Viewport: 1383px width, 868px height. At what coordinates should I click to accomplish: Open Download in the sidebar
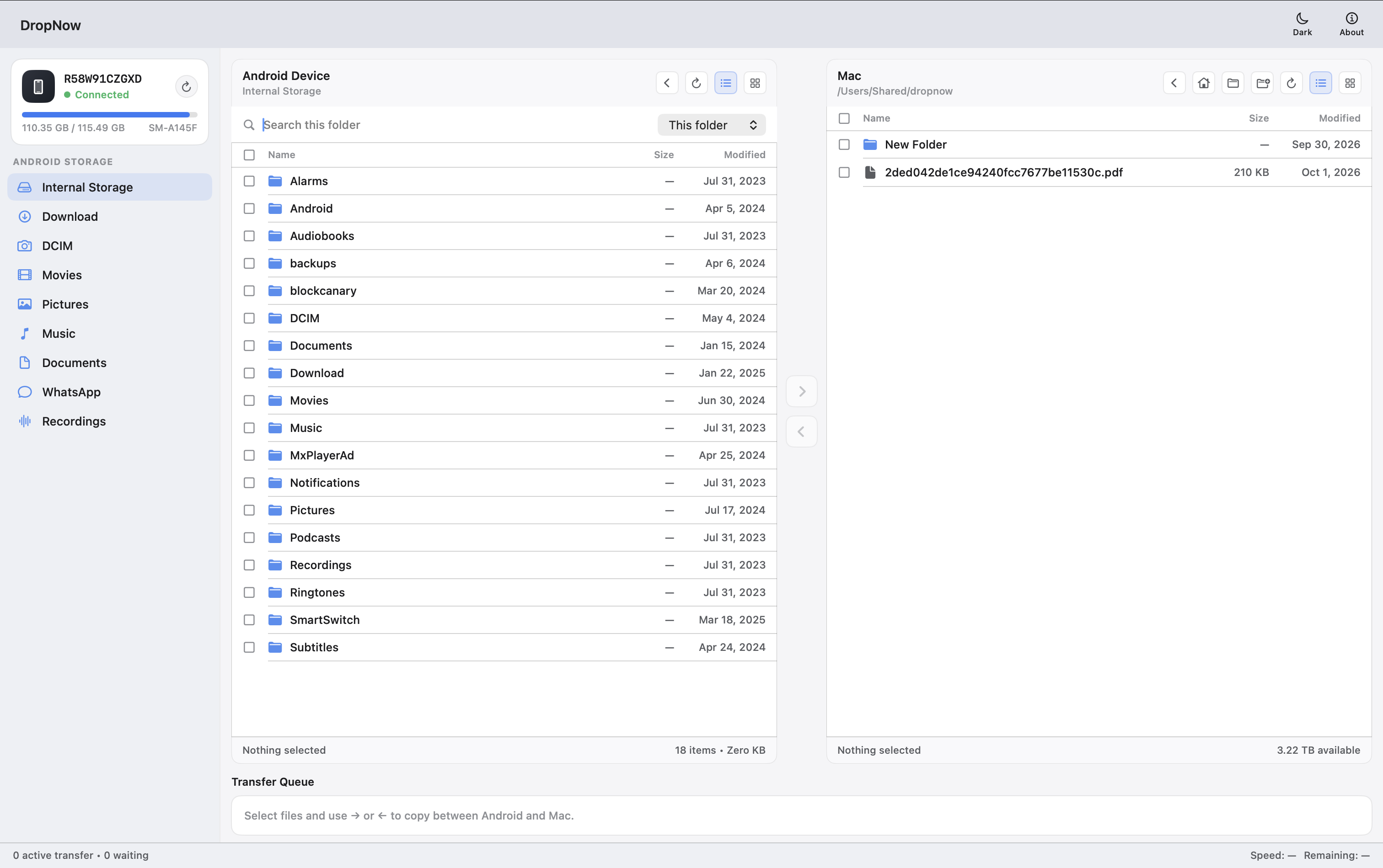point(110,216)
